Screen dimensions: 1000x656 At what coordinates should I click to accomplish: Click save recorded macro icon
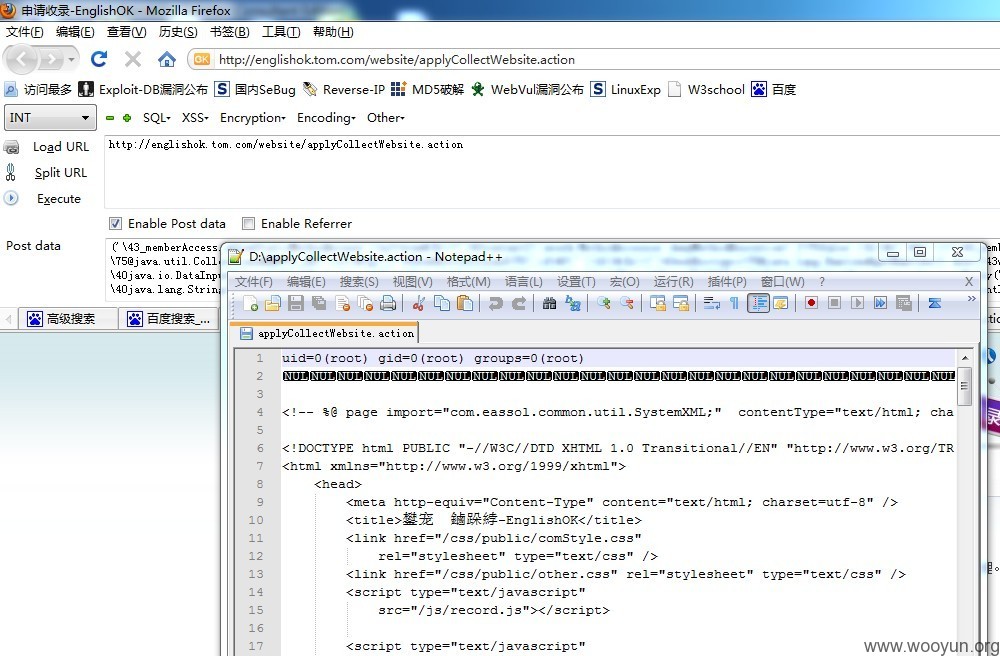click(904, 303)
